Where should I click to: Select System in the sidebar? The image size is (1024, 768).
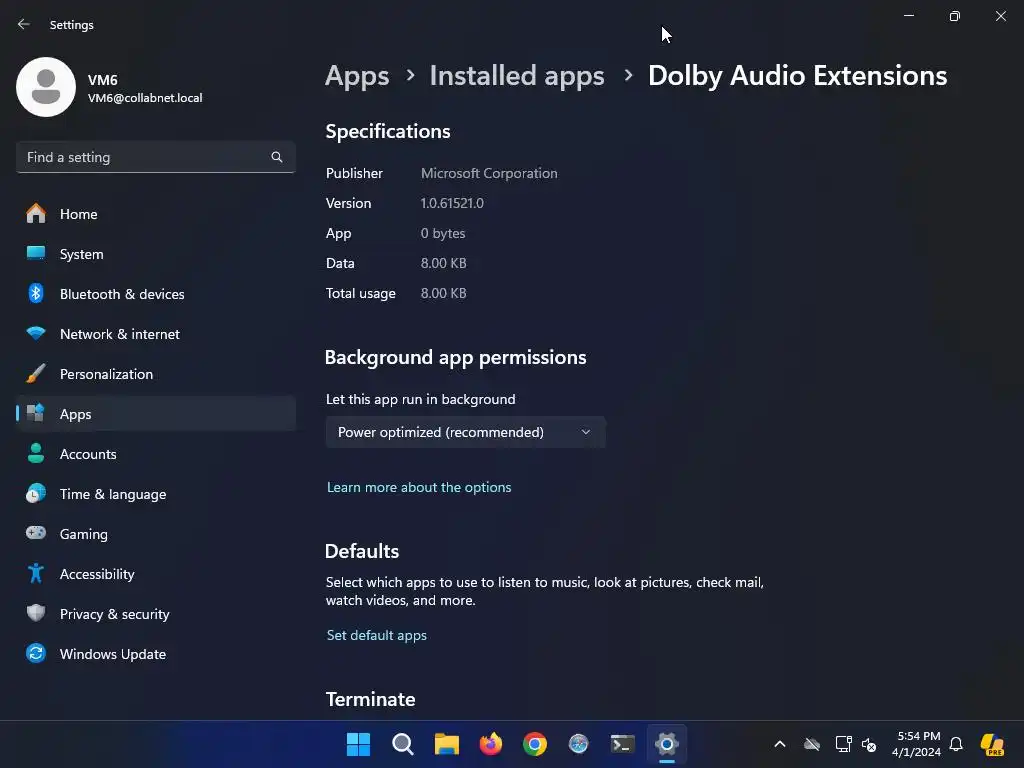coord(155,253)
